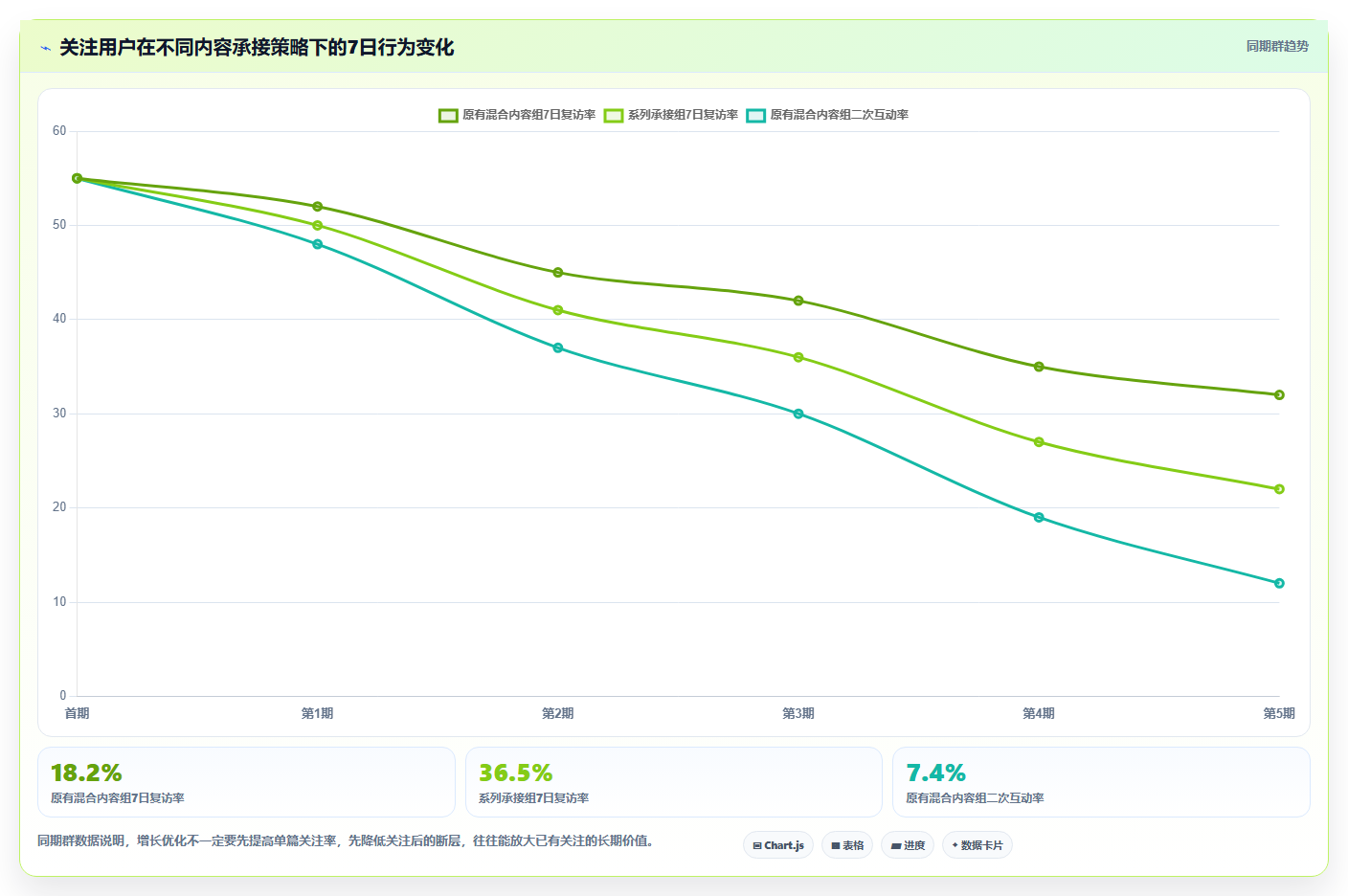Click the teal line point at 第5期
This screenshot has height=896, width=1348.
[1279, 583]
